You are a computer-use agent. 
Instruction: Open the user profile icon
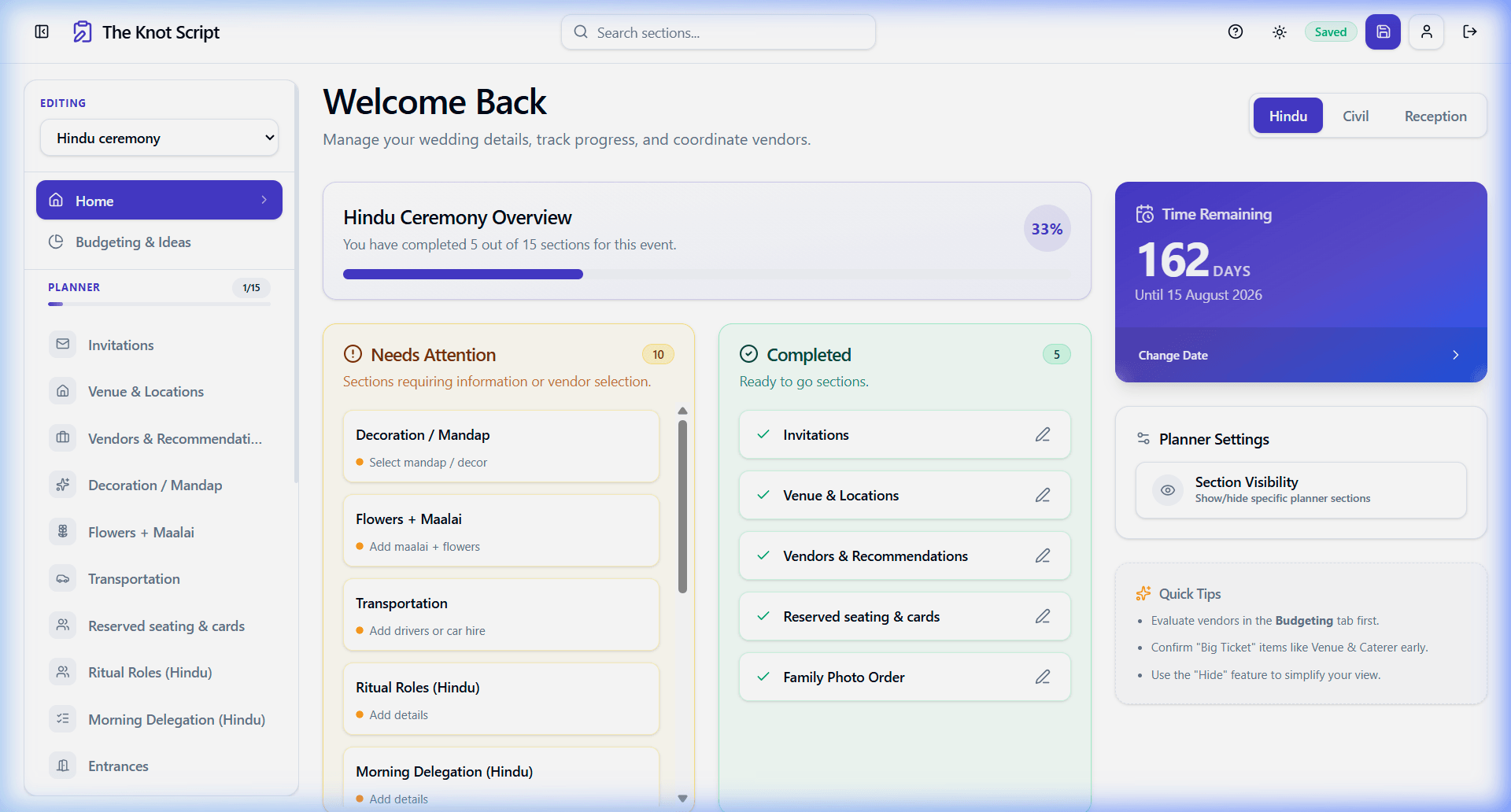tap(1426, 31)
